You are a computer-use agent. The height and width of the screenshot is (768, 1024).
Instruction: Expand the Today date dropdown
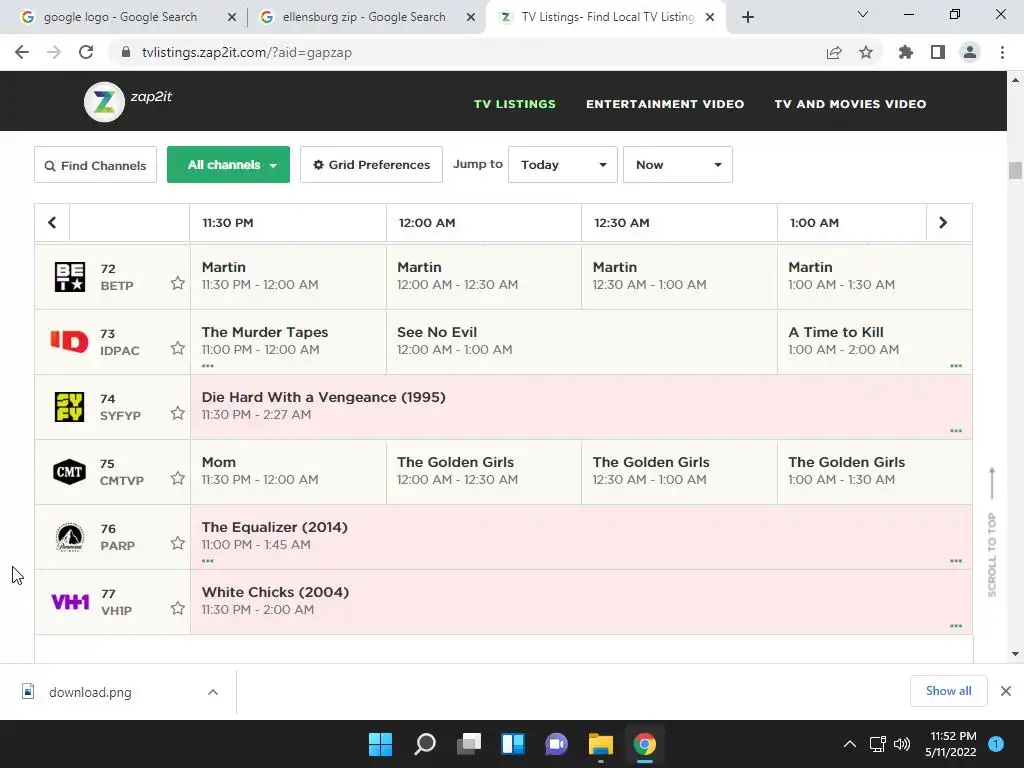563,165
